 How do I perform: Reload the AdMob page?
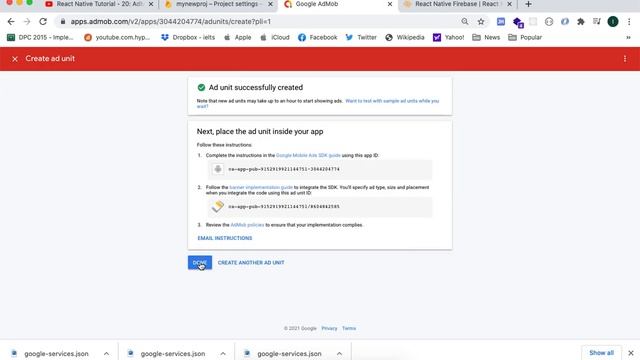[43, 22]
